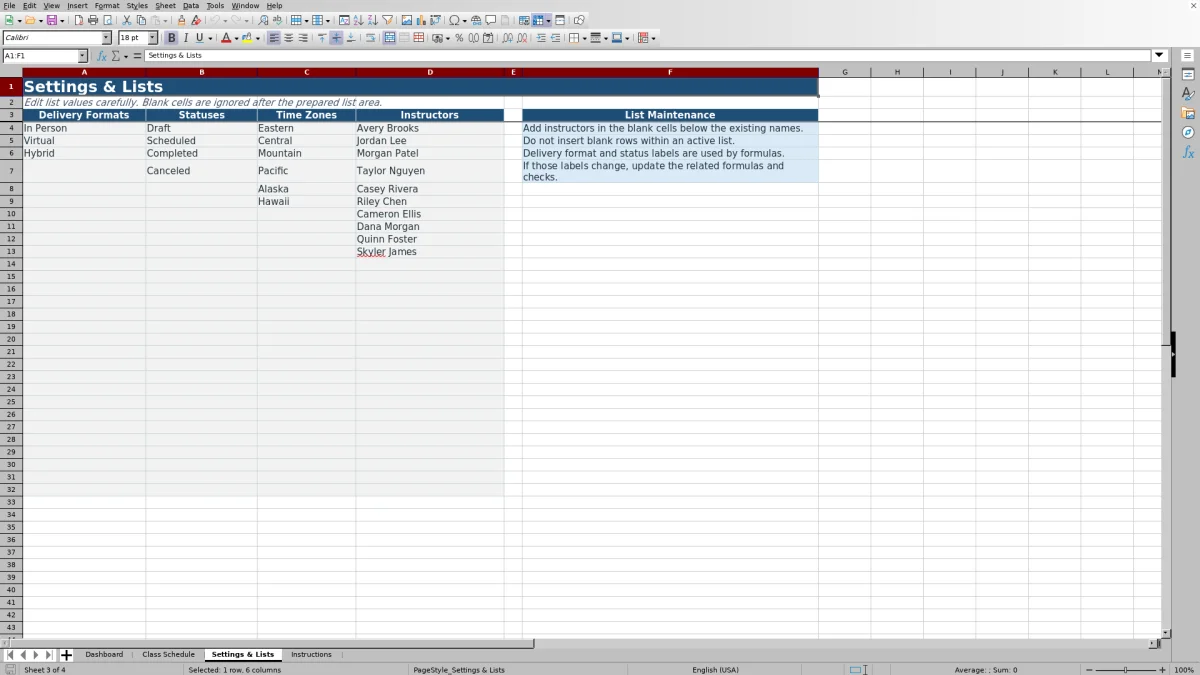Open sidebar settings menu button

coord(1188,56)
